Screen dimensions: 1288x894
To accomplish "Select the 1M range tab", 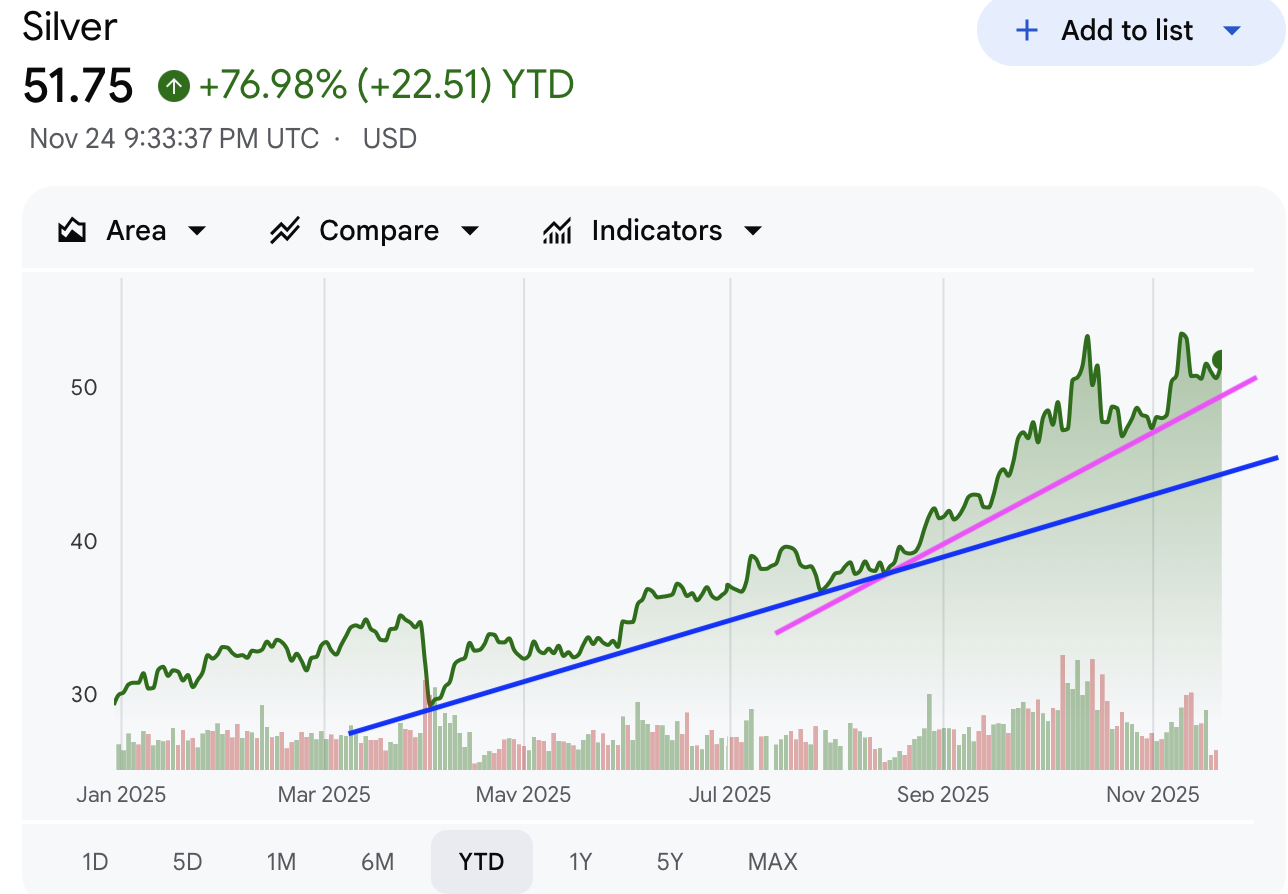I will point(281,861).
